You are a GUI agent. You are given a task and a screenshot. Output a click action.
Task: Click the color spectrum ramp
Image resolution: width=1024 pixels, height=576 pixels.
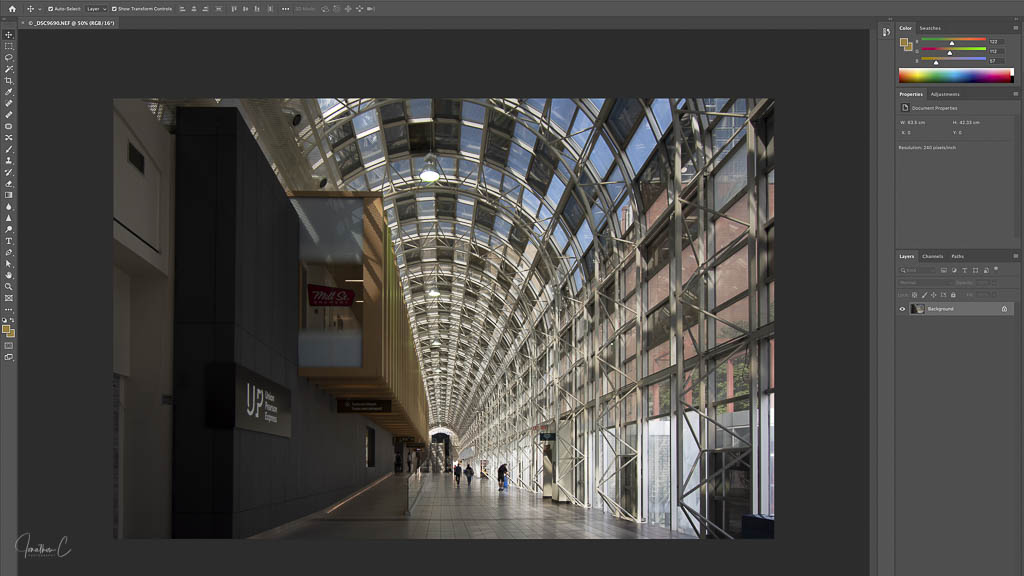click(x=955, y=75)
